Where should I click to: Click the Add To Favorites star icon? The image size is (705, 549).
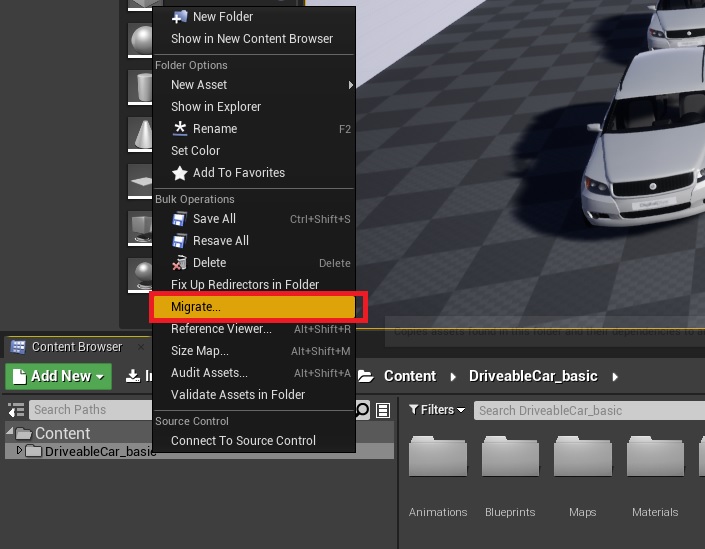(180, 173)
